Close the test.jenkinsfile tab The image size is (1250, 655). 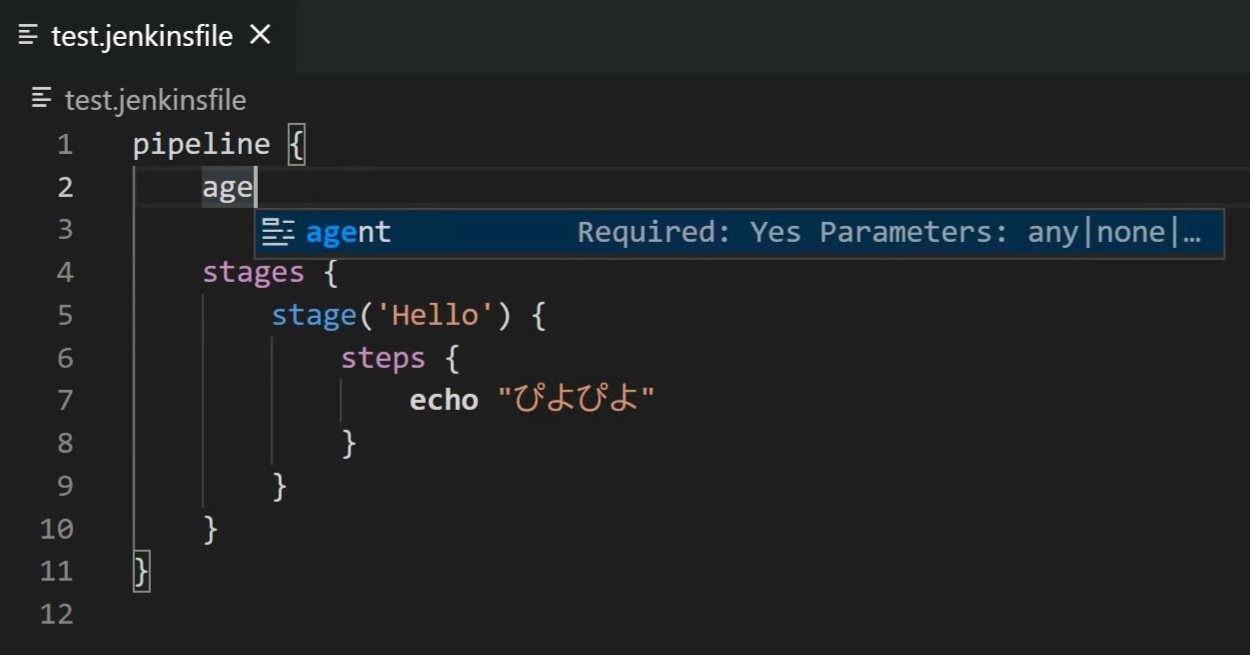tap(259, 34)
